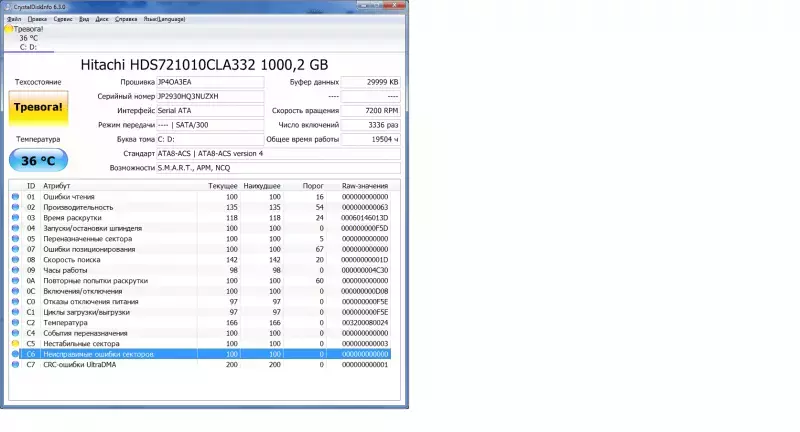Click yellow warning dot for Нестабильные сектора
The image size is (800, 432).
[x=15, y=343]
